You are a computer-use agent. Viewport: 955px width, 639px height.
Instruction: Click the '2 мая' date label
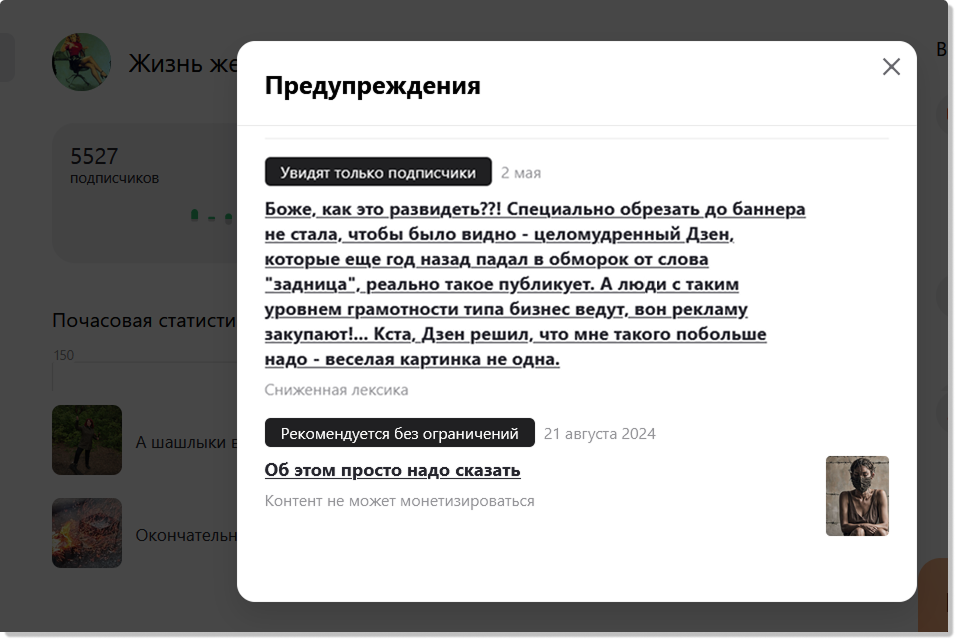coord(521,173)
